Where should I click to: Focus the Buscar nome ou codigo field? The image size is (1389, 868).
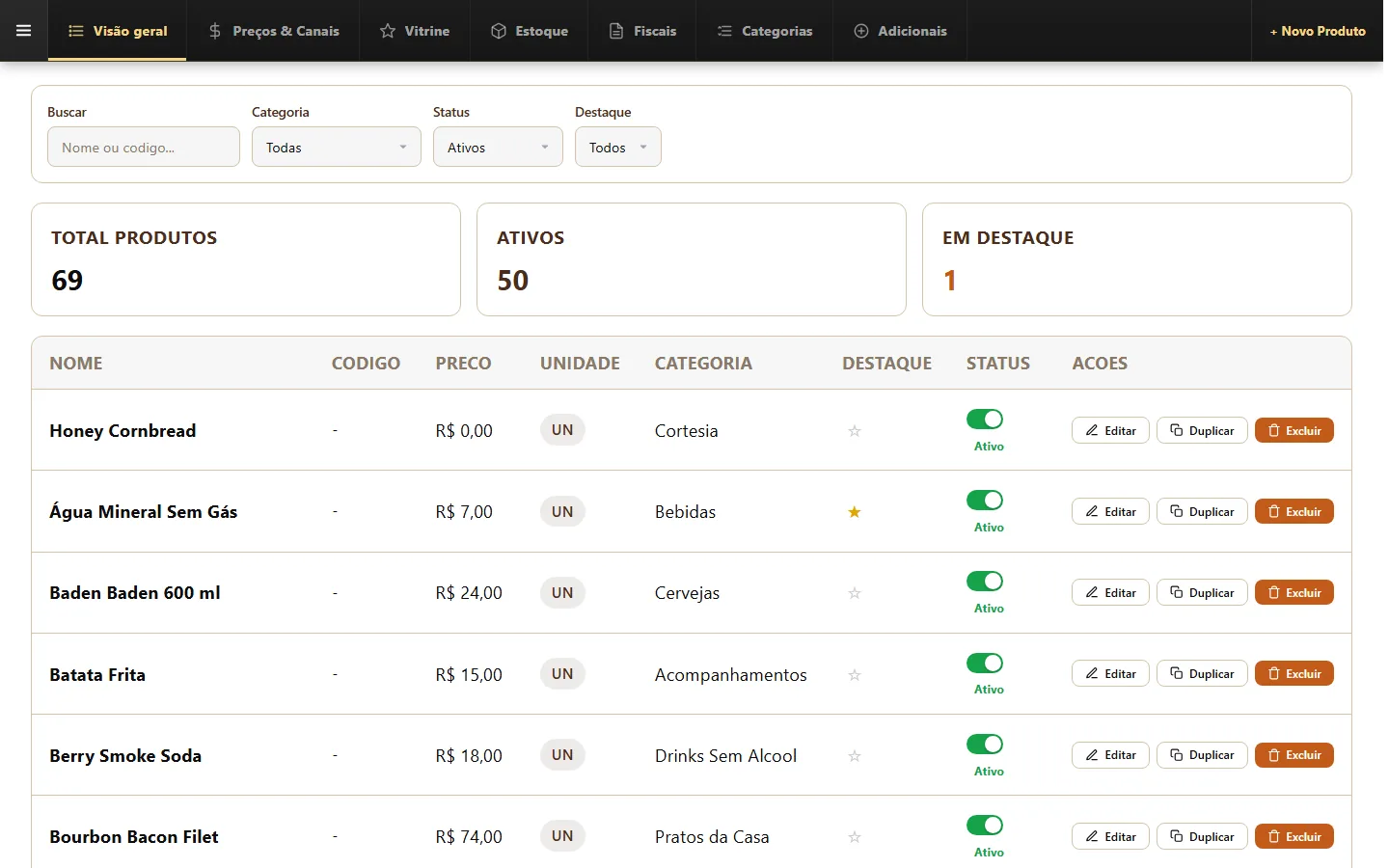coord(144,147)
